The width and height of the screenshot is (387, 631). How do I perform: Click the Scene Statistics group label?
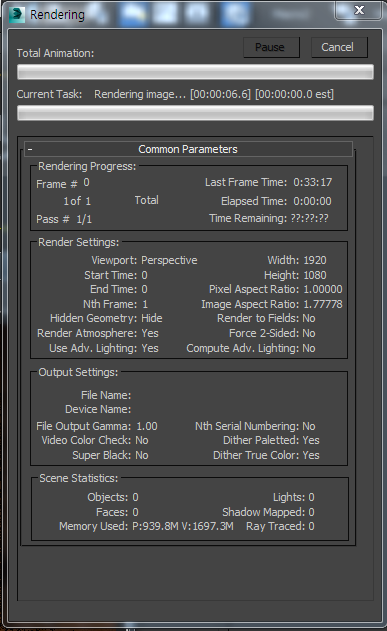pos(78,478)
